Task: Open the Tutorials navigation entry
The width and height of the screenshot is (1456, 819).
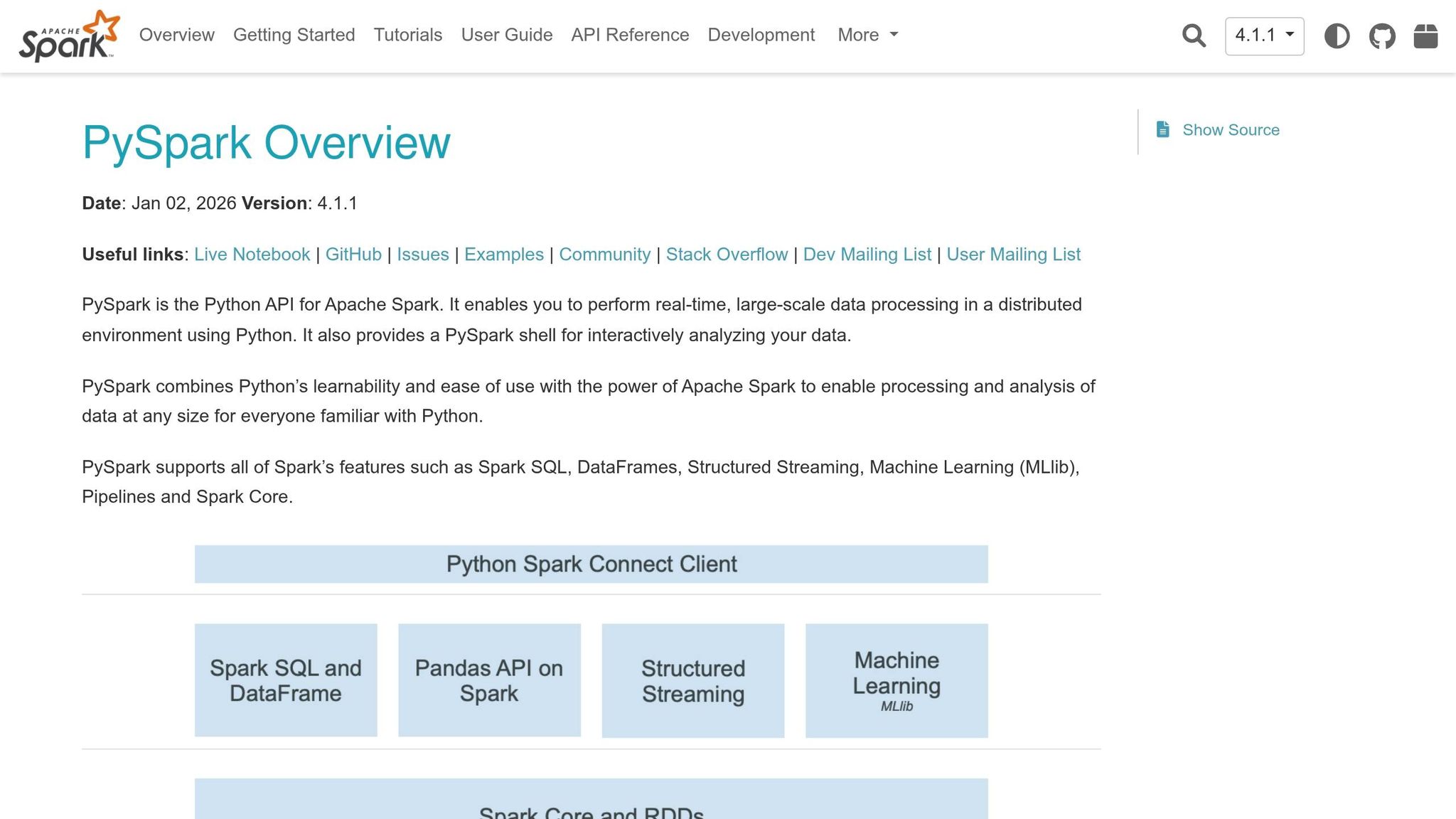Action: 407,35
